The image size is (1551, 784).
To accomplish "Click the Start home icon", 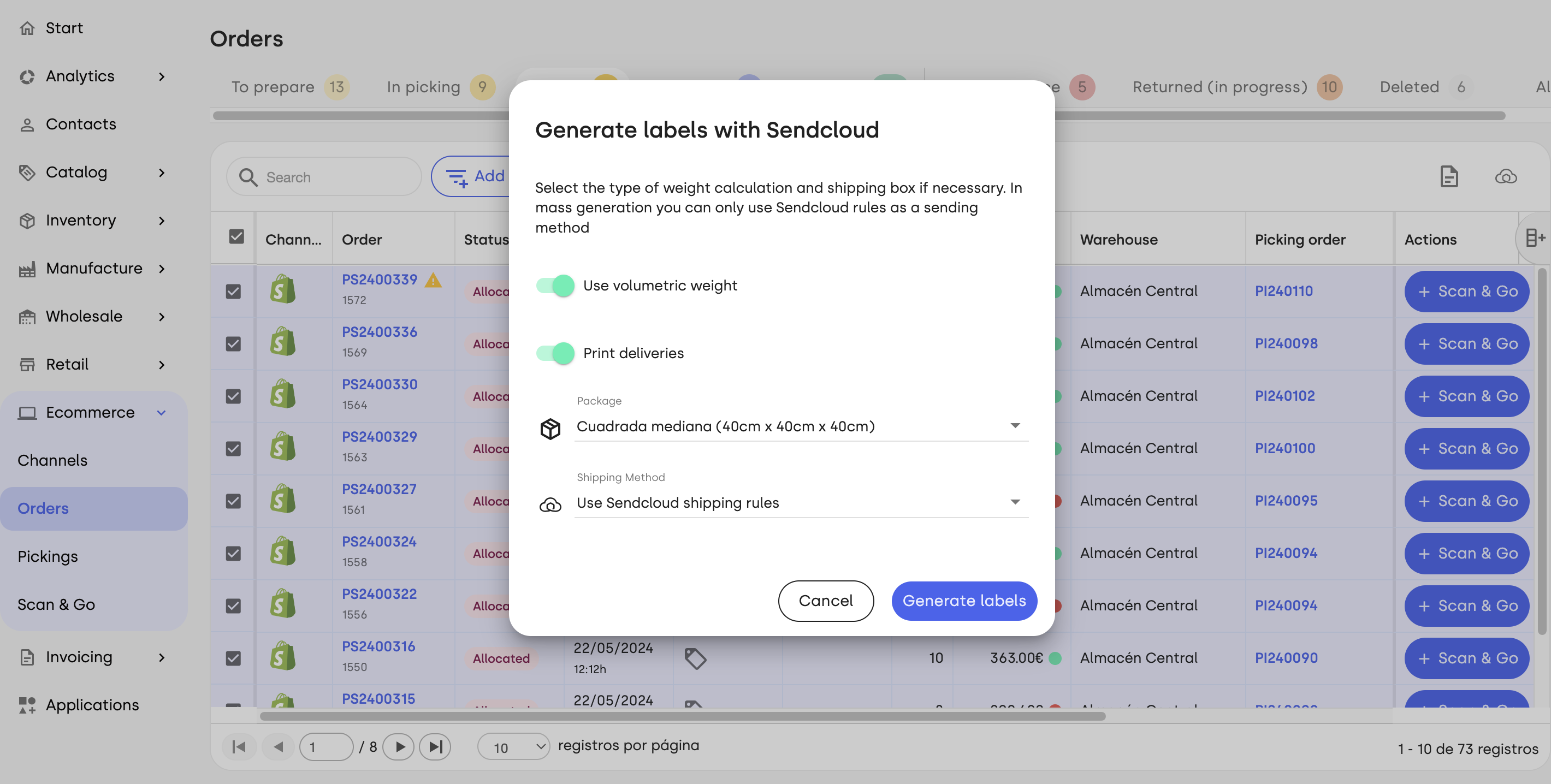I will tap(27, 28).
